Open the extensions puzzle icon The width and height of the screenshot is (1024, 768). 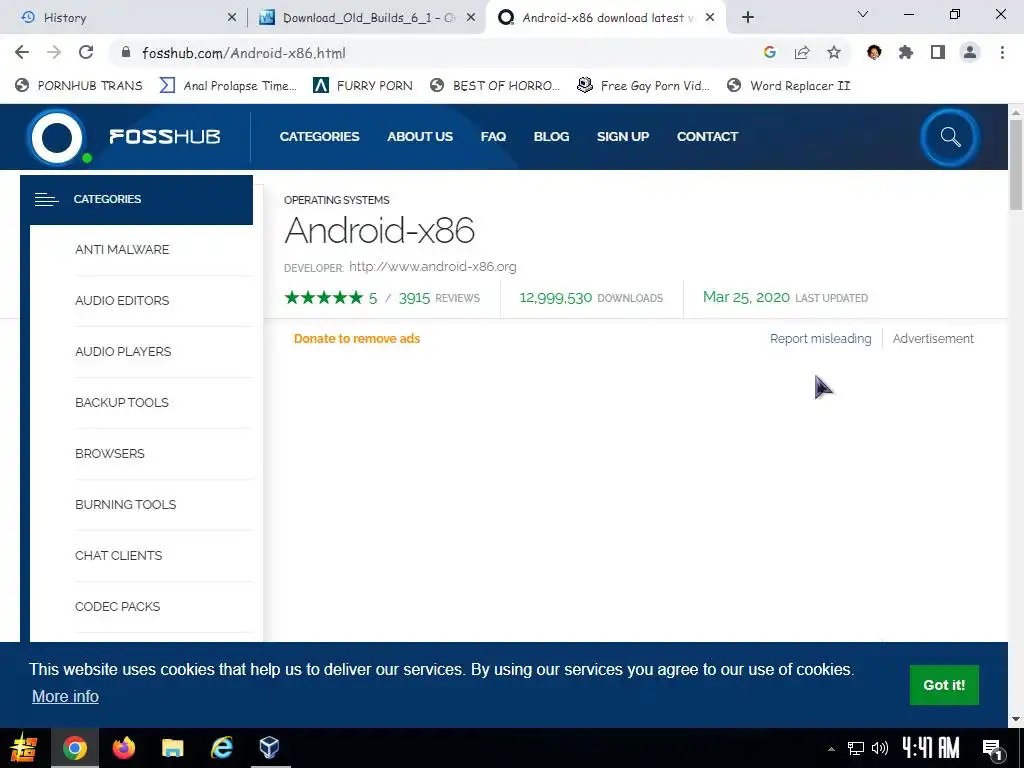click(x=906, y=53)
